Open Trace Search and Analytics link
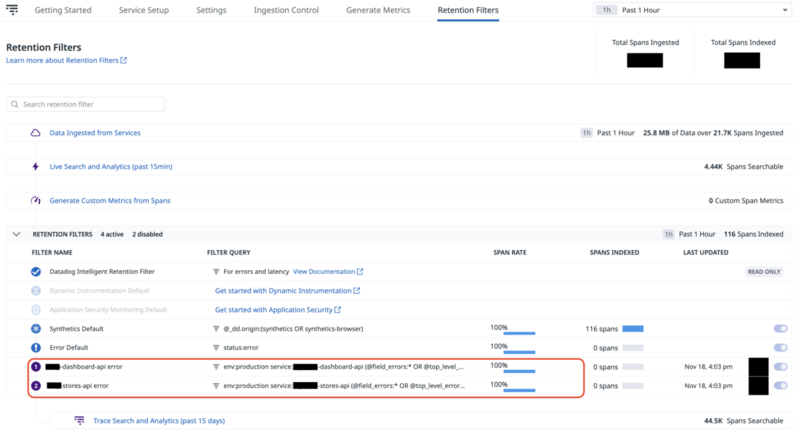 tap(159, 420)
